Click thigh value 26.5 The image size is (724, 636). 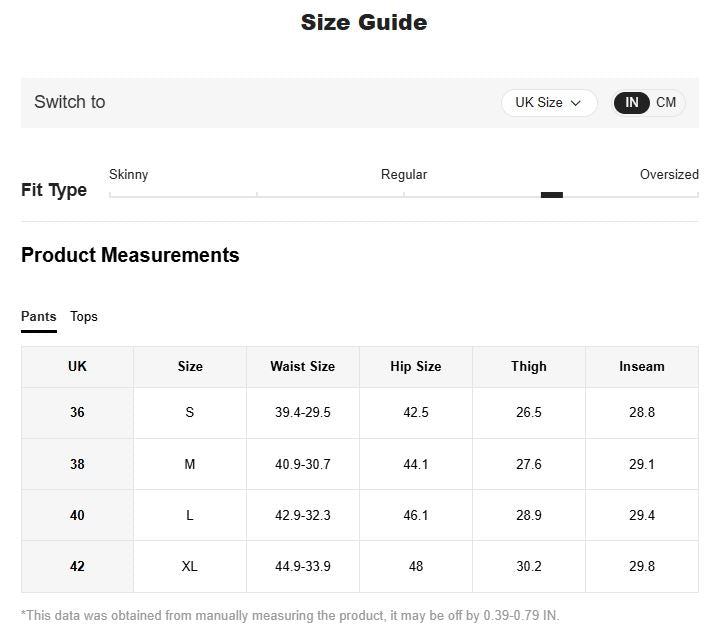click(529, 412)
